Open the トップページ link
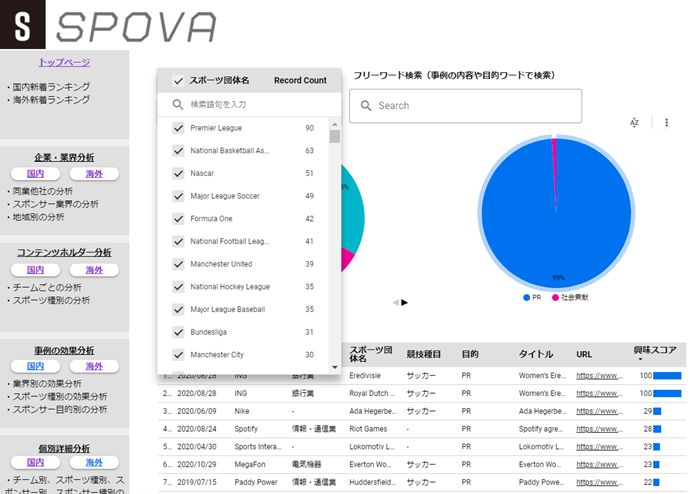Image resolution: width=690 pixels, height=494 pixels. click(64, 62)
